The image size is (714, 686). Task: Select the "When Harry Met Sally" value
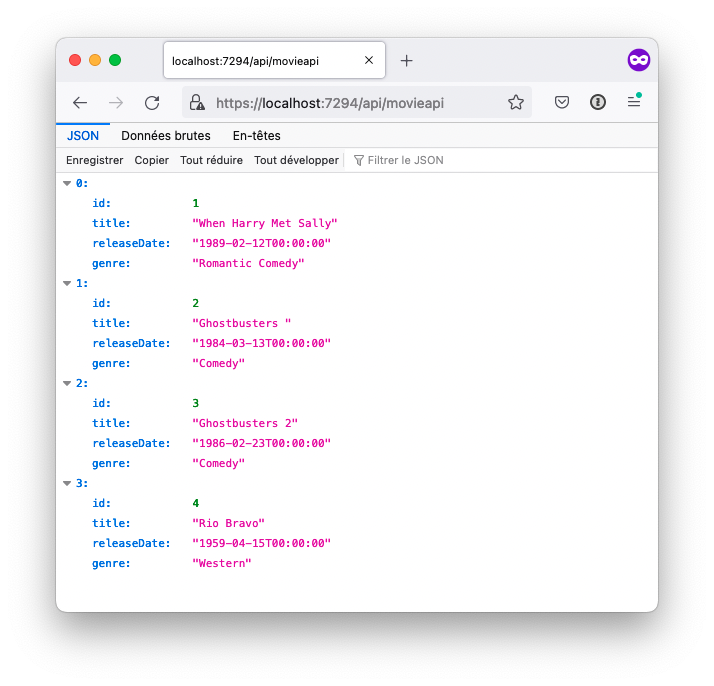[265, 224]
